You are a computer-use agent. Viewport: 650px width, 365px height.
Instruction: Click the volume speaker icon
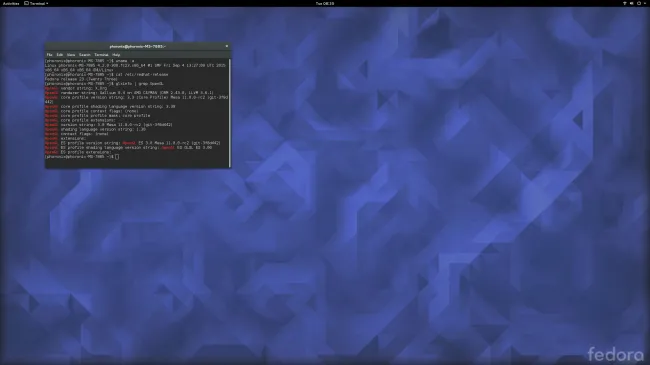(631, 3)
